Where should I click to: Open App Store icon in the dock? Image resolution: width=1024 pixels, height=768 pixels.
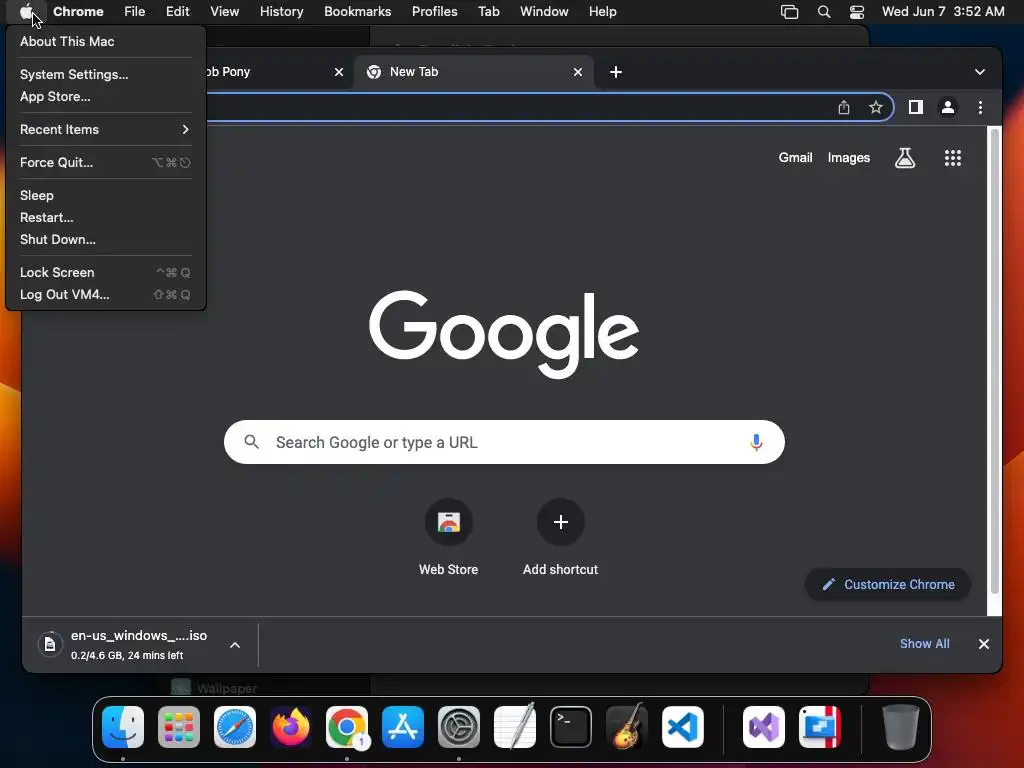point(403,727)
